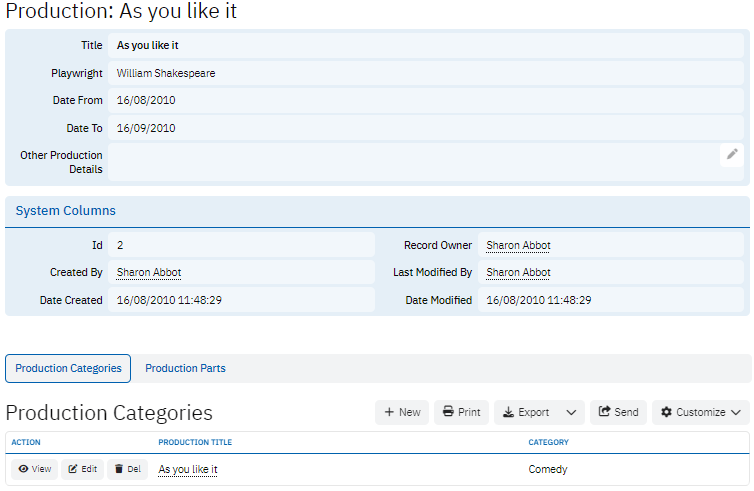Open As you like it link in table

click(x=188, y=469)
